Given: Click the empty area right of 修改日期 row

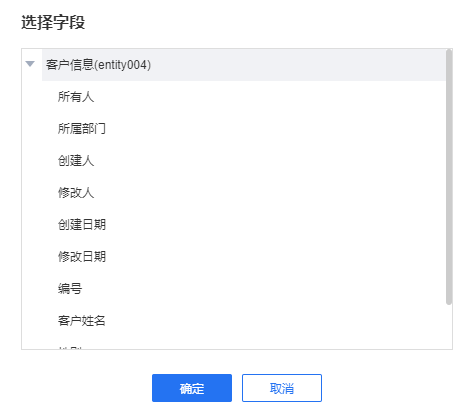Looking at the screenshot, I should (x=275, y=257).
